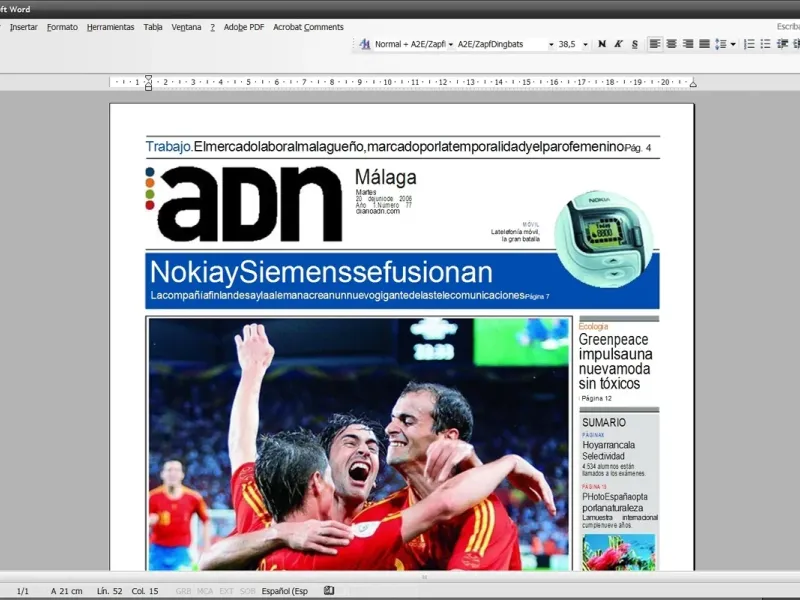The height and width of the screenshot is (600, 800).
Task: Open the Formato menu
Action: tap(62, 27)
